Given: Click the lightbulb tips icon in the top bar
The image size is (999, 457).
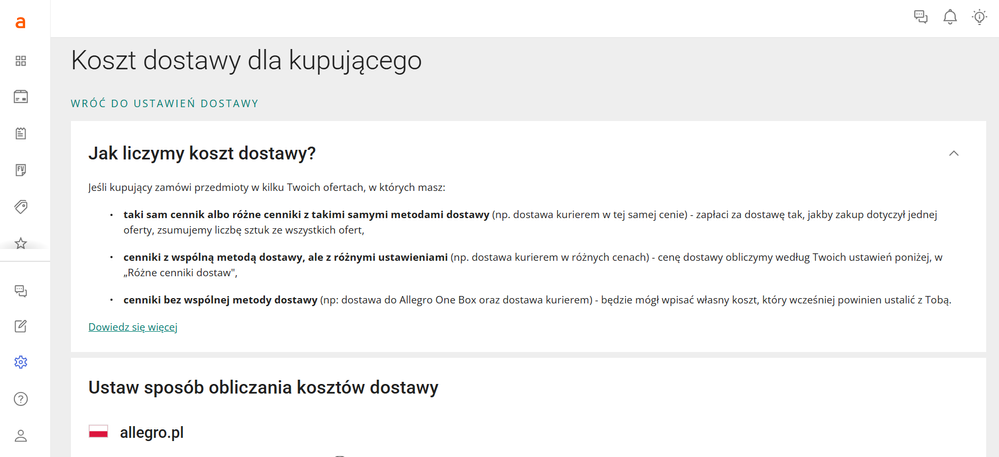Looking at the screenshot, I should [x=979, y=17].
